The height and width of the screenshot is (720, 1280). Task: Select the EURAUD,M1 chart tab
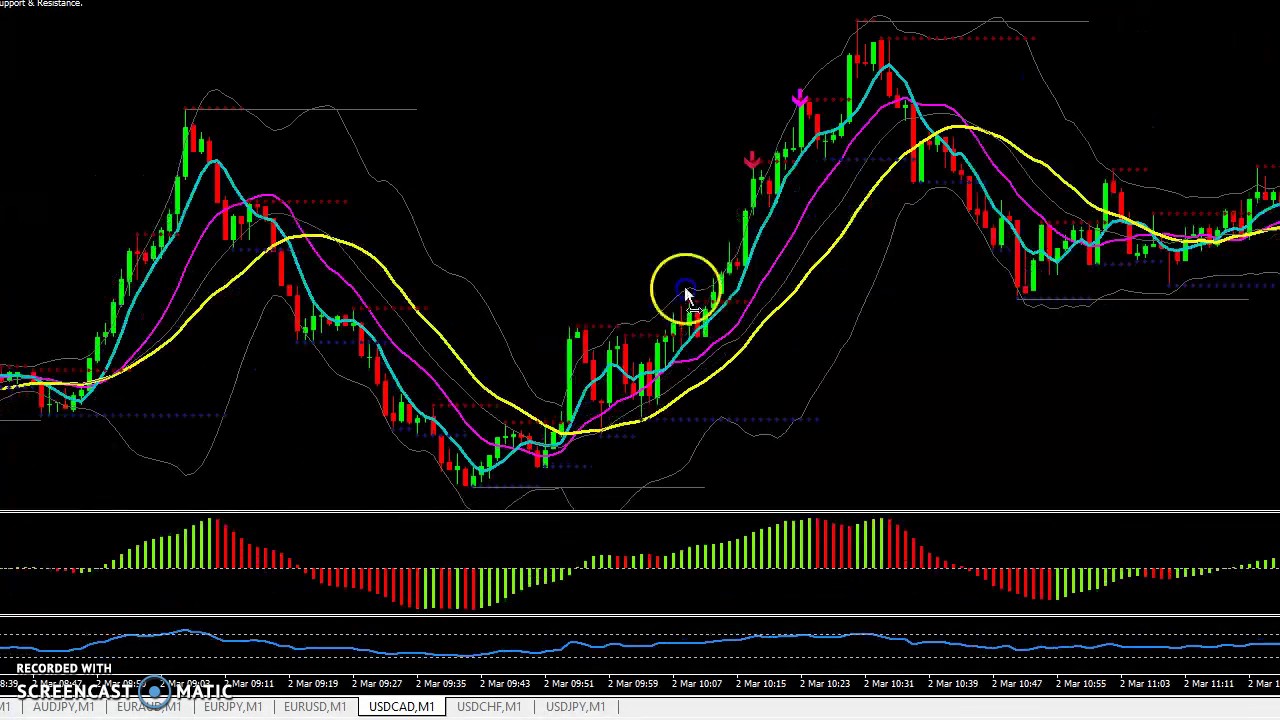(x=149, y=707)
